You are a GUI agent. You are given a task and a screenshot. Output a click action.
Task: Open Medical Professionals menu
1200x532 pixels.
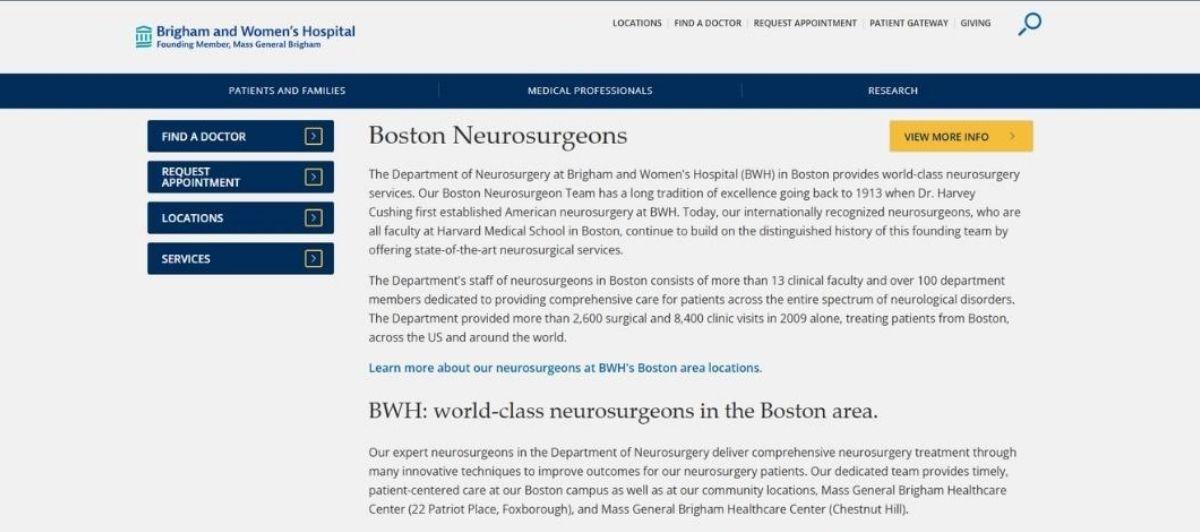pyautogui.click(x=590, y=91)
